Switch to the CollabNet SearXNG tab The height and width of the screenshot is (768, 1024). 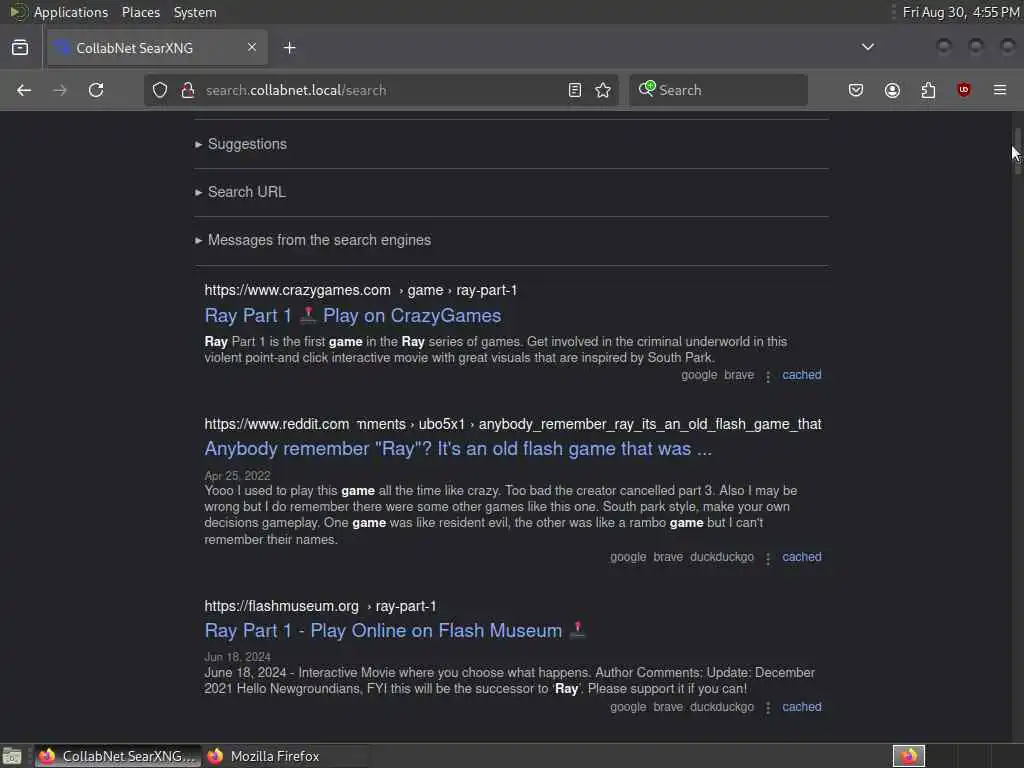157,48
